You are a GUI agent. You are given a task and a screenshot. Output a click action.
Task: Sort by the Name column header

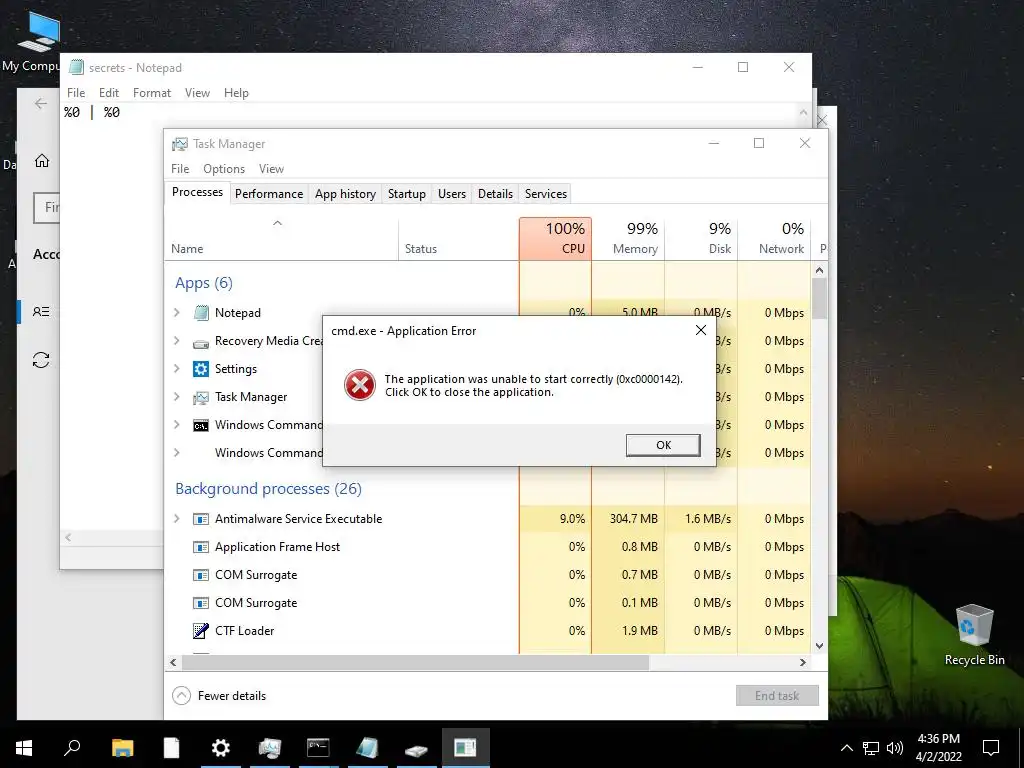coord(281,239)
